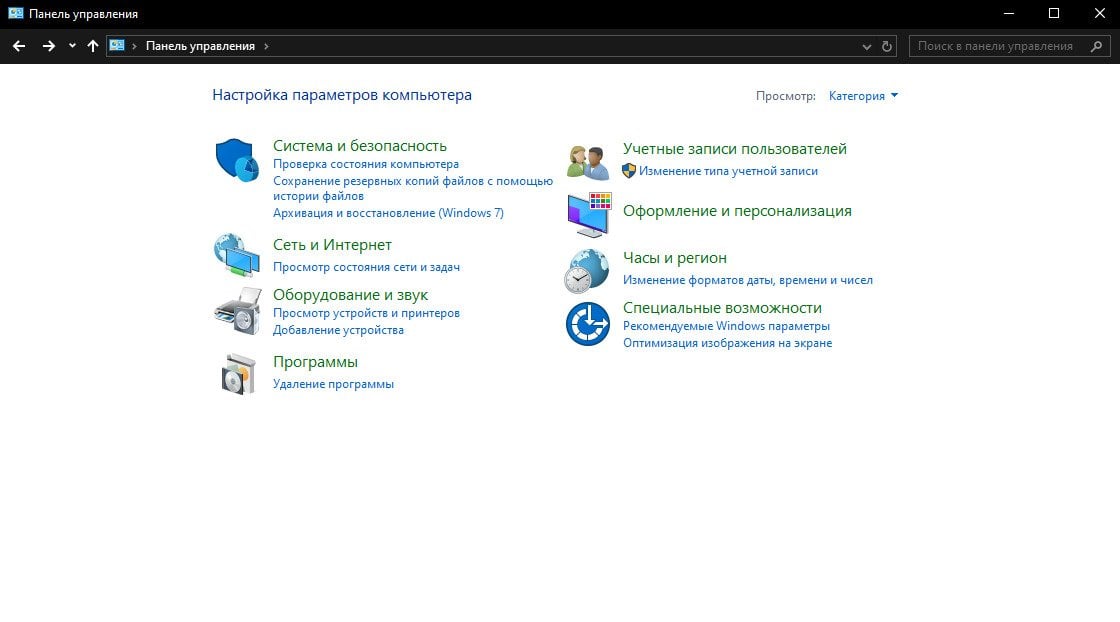This screenshot has width=1120, height=622.
Task: Maximize the Control Panel window
Action: (x=1054, y=14)
